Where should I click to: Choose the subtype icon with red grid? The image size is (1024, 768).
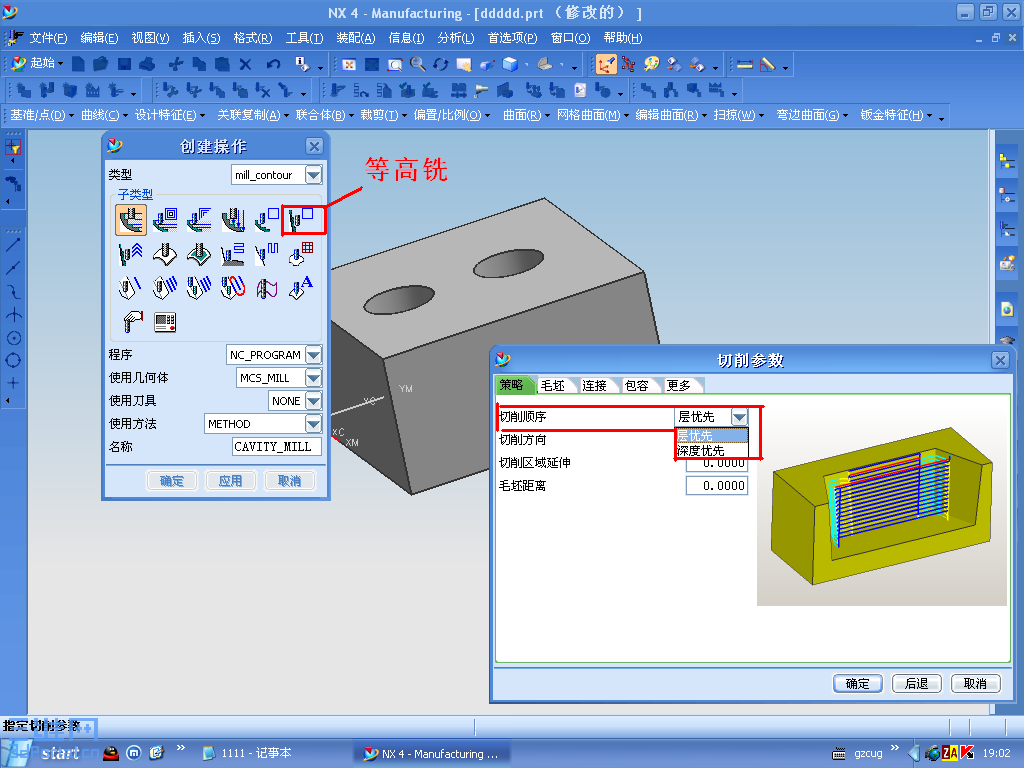(302, 253)
